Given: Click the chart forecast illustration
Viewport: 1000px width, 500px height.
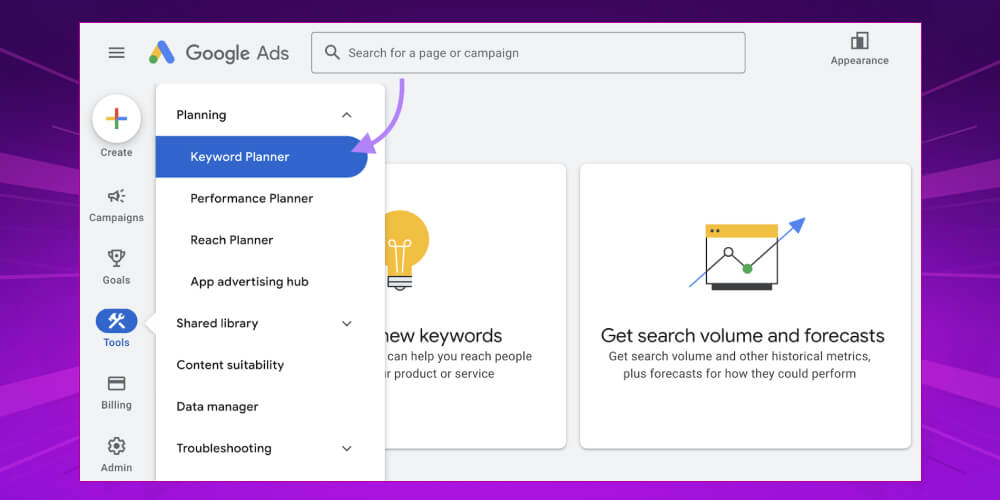Looking at the screenshot, I should (745, 254).
